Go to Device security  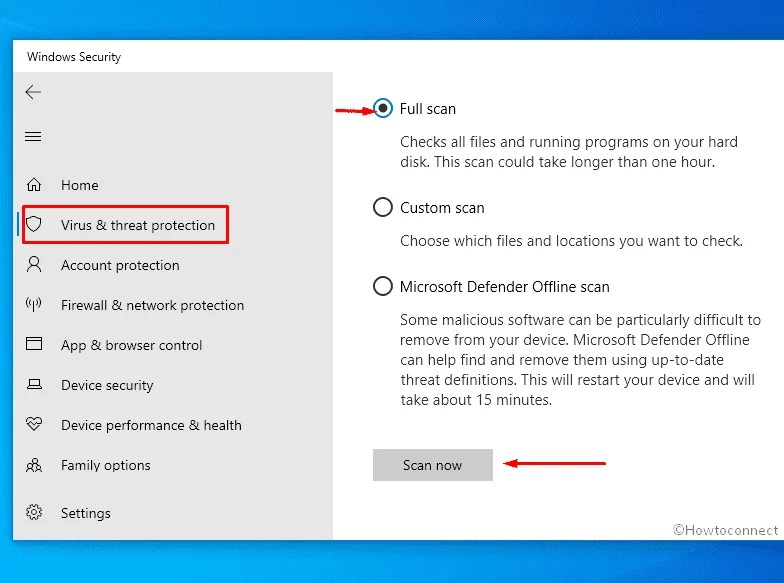(x=107, y=385)
